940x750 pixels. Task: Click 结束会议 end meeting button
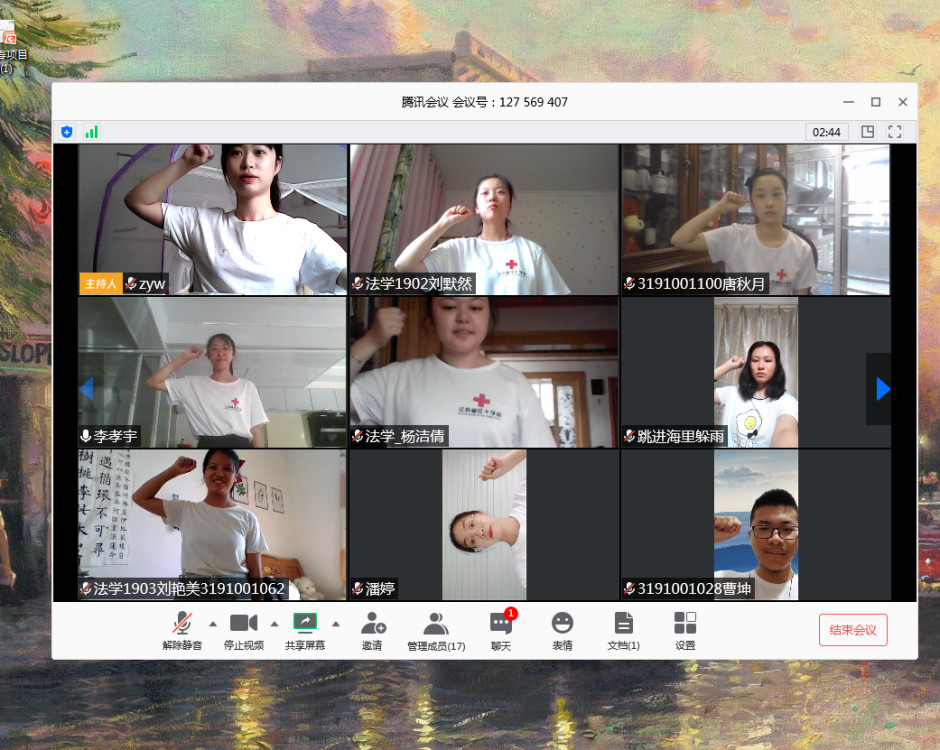(x=852, y=630)
